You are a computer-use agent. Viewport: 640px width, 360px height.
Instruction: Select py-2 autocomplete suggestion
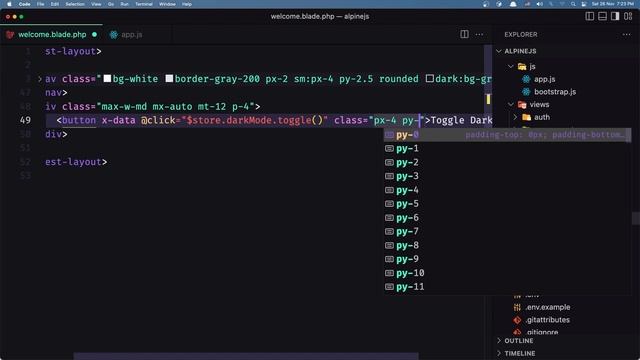pyautogui.click(x=507, y=162)
